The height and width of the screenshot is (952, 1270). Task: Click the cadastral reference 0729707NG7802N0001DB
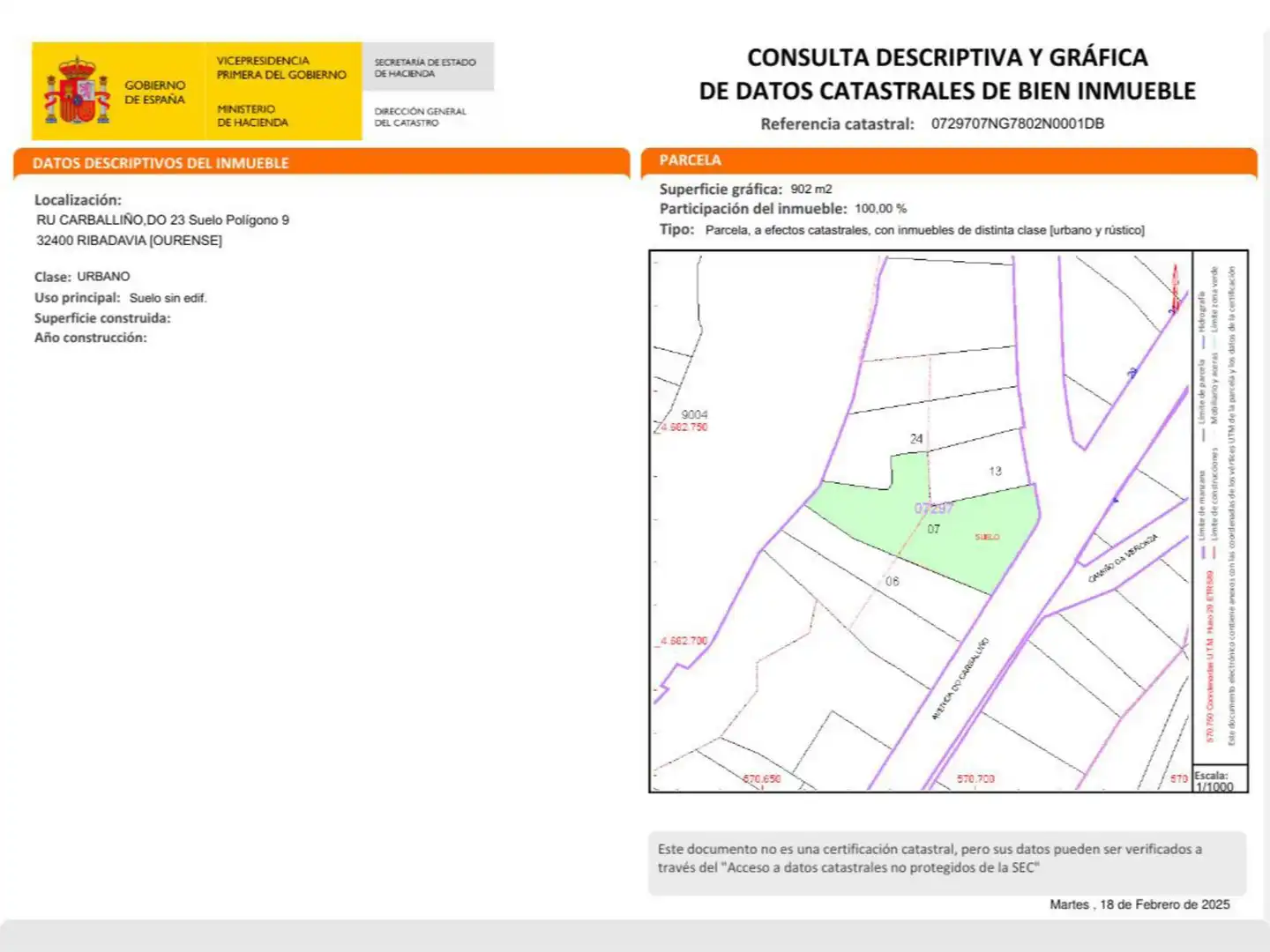tap(1018, 123)
